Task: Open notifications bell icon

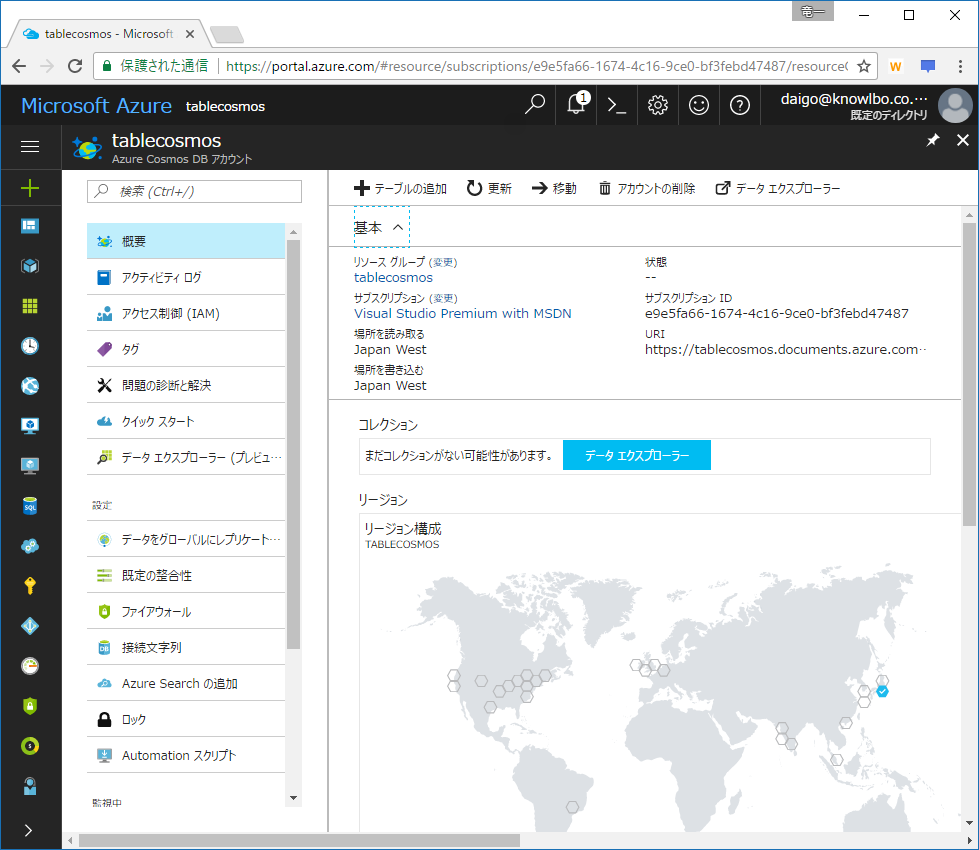Action: (x=577, y=104)
